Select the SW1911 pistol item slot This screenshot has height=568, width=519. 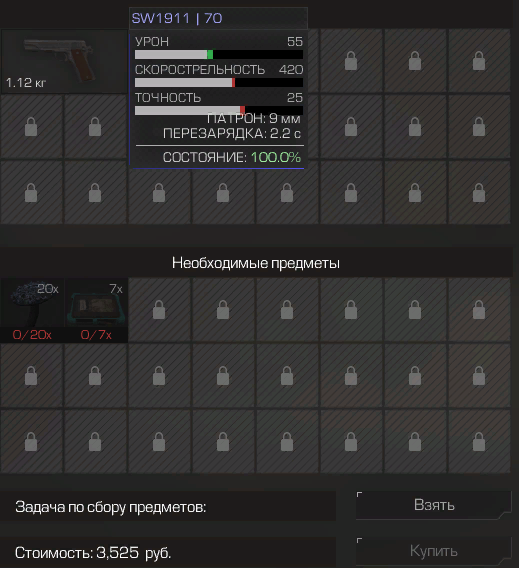pos(64,61)
